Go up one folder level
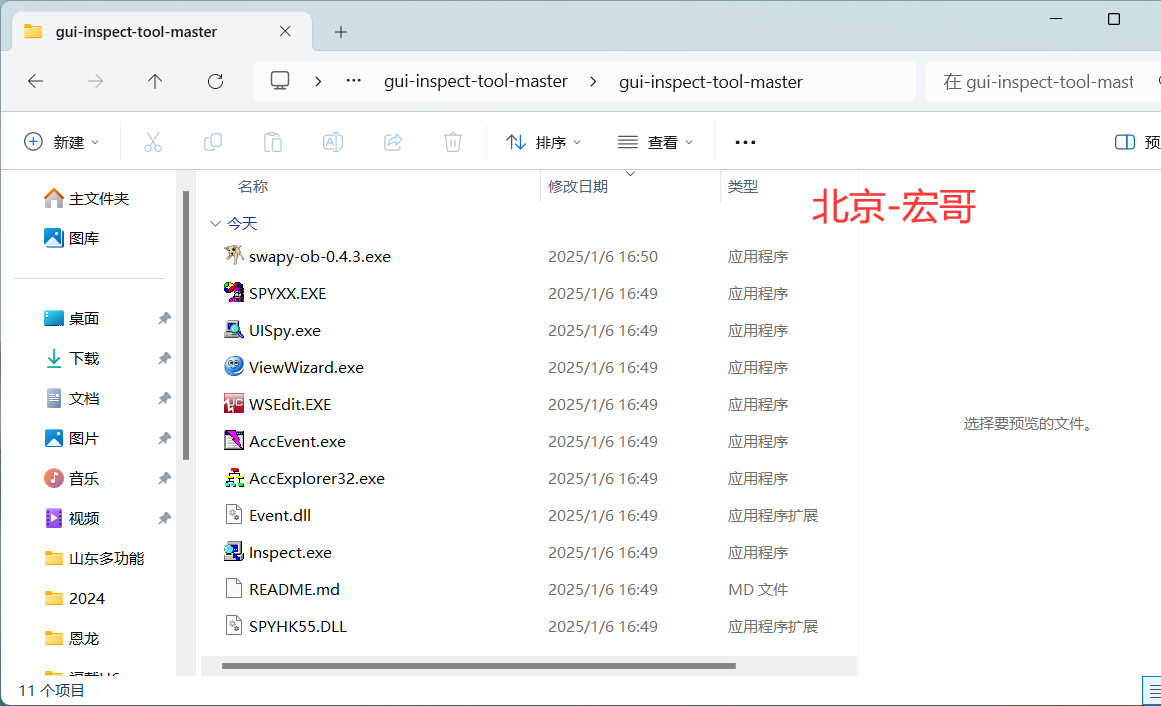Viewport: 1161px width, 706px height. click(155, 81)
